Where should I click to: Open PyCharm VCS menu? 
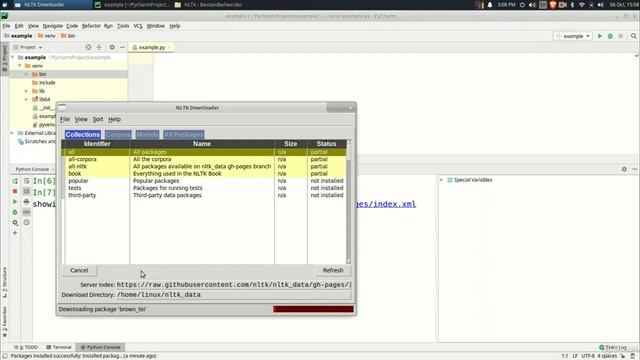[138, 26]
